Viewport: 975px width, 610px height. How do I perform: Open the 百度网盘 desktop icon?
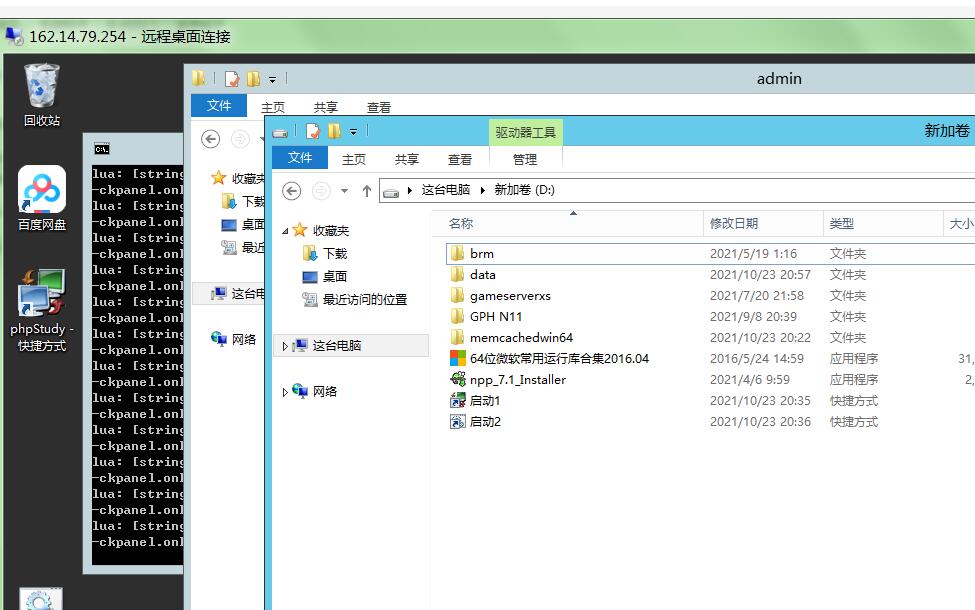42,191
